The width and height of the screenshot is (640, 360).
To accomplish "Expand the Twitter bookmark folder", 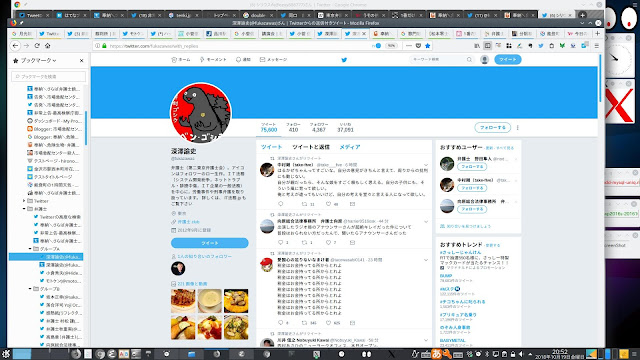I will [24, 201].
